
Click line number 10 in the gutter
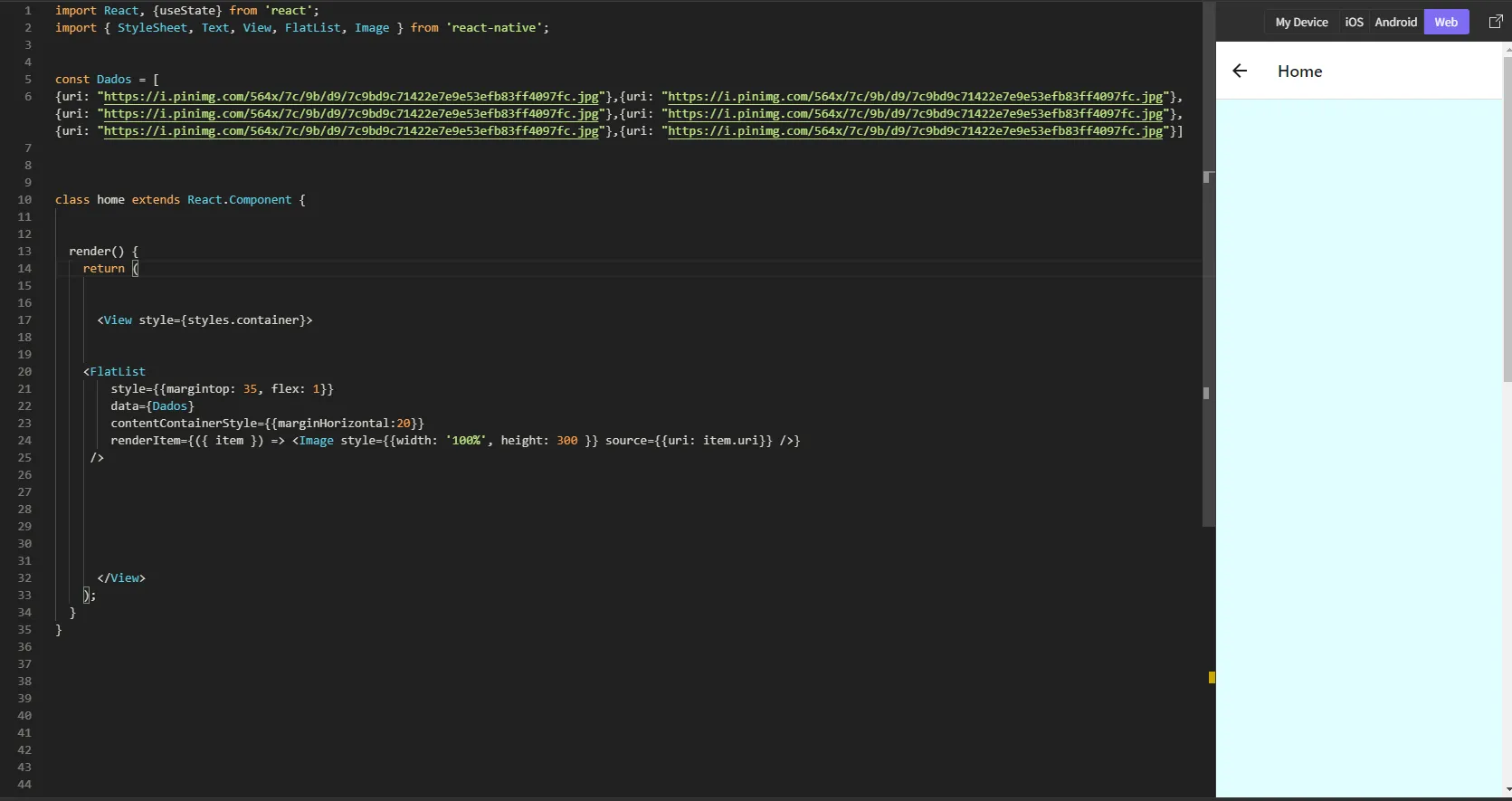(x=24, y=200)
